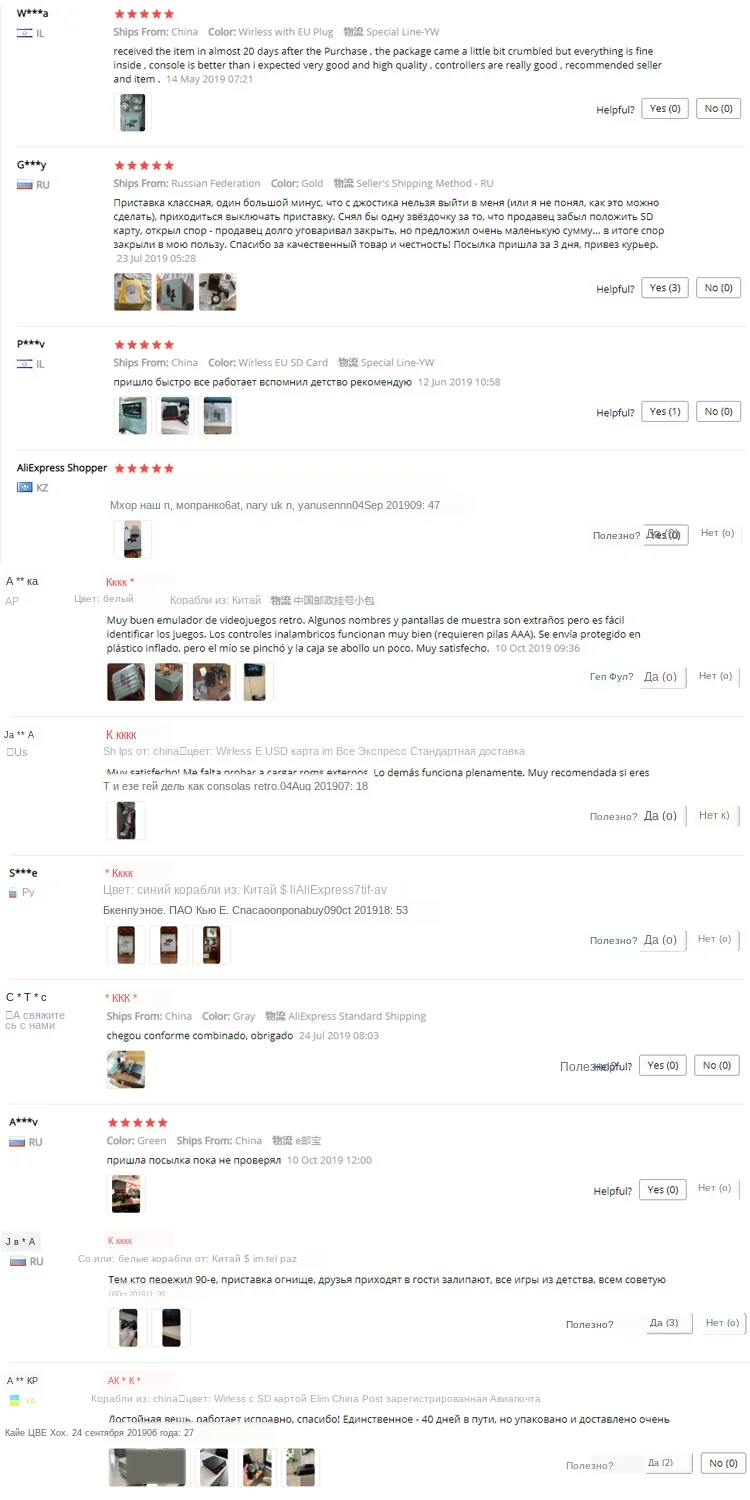The image size is (750, 1500).
Task: Click the Israel flag icon beside W***a
Action: coord(25,34)
